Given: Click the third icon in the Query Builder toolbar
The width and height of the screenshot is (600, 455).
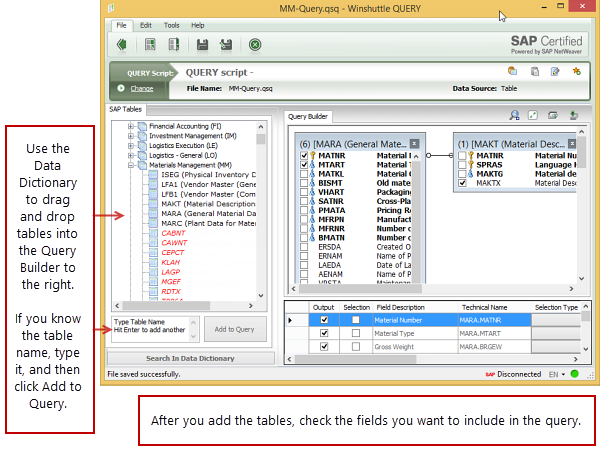Looking at the screenshot, I should click(553, 115).
